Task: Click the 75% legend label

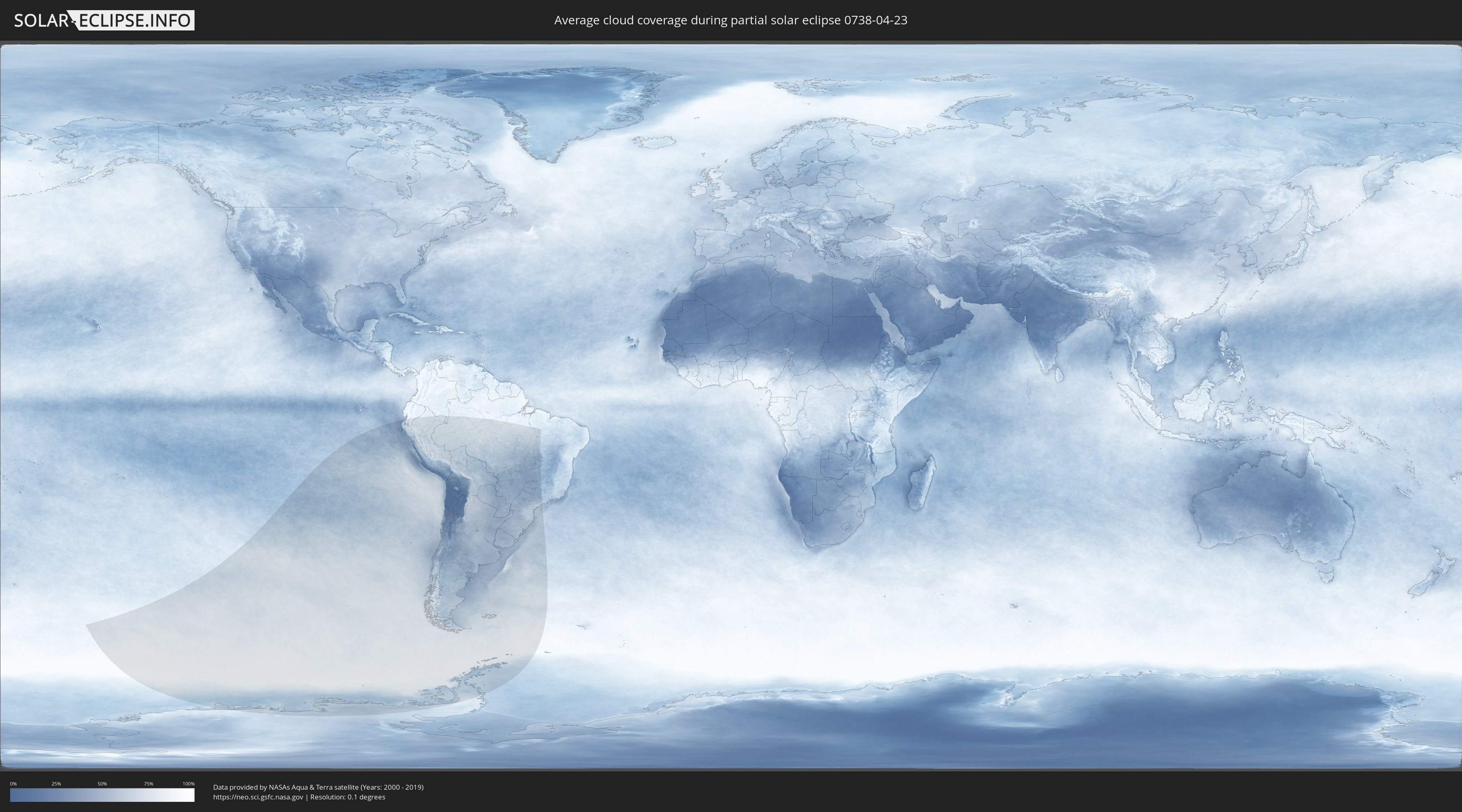Action: click(x=148, y=784)
